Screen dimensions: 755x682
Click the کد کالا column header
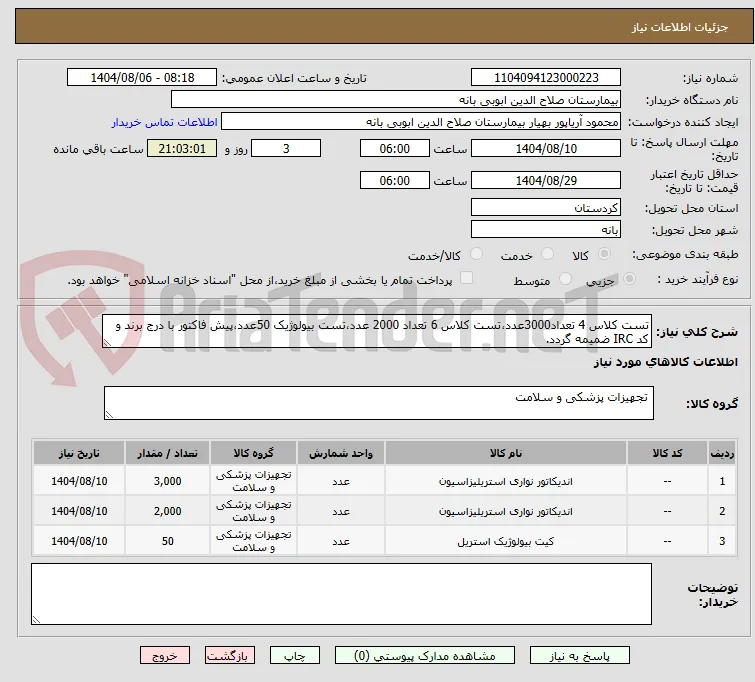coord(667,453)
